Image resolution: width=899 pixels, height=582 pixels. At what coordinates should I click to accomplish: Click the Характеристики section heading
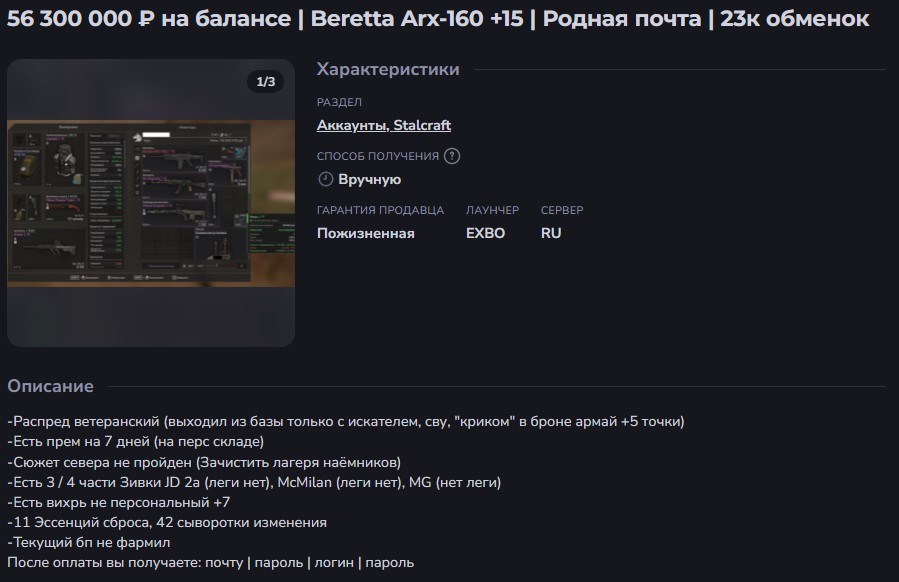tap(388, 69)
